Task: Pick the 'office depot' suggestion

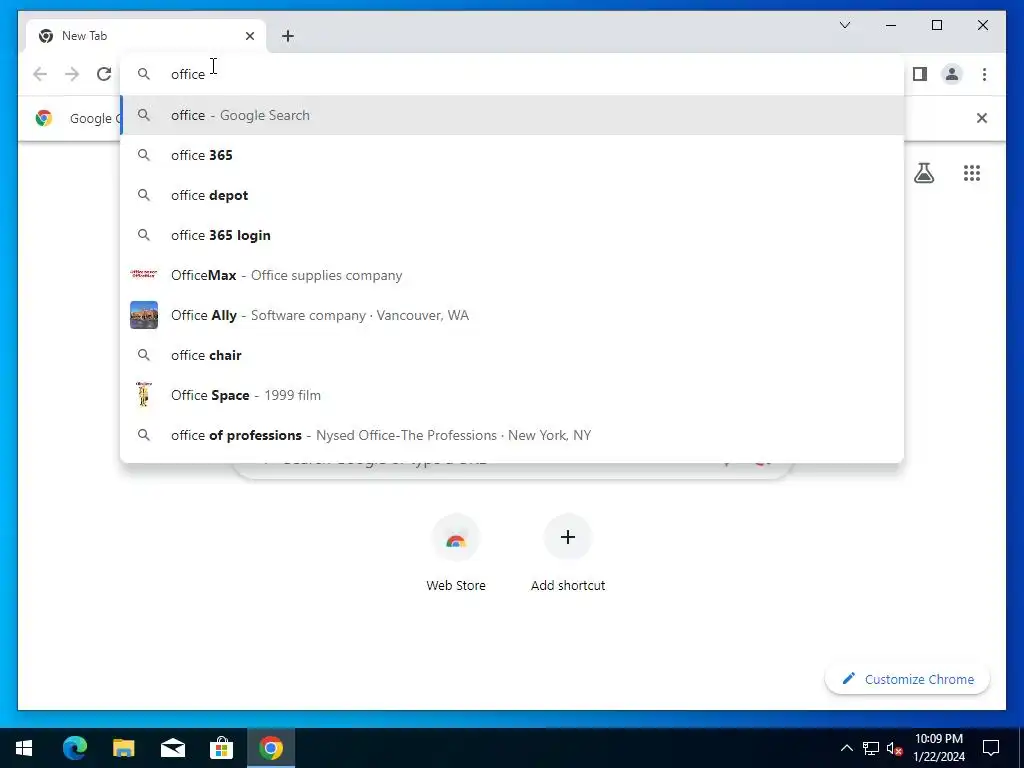Action: tap(512, 195)
